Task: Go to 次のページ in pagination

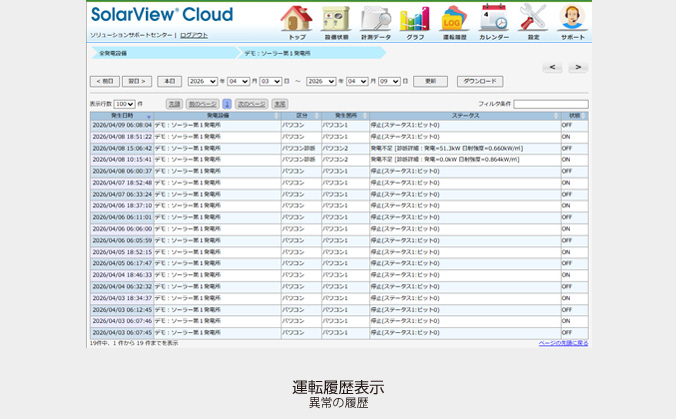Action: [x=251, y=104]
